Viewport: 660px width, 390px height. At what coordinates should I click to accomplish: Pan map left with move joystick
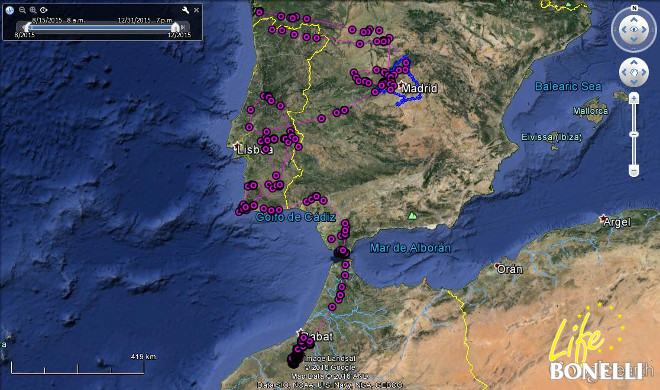624,73
